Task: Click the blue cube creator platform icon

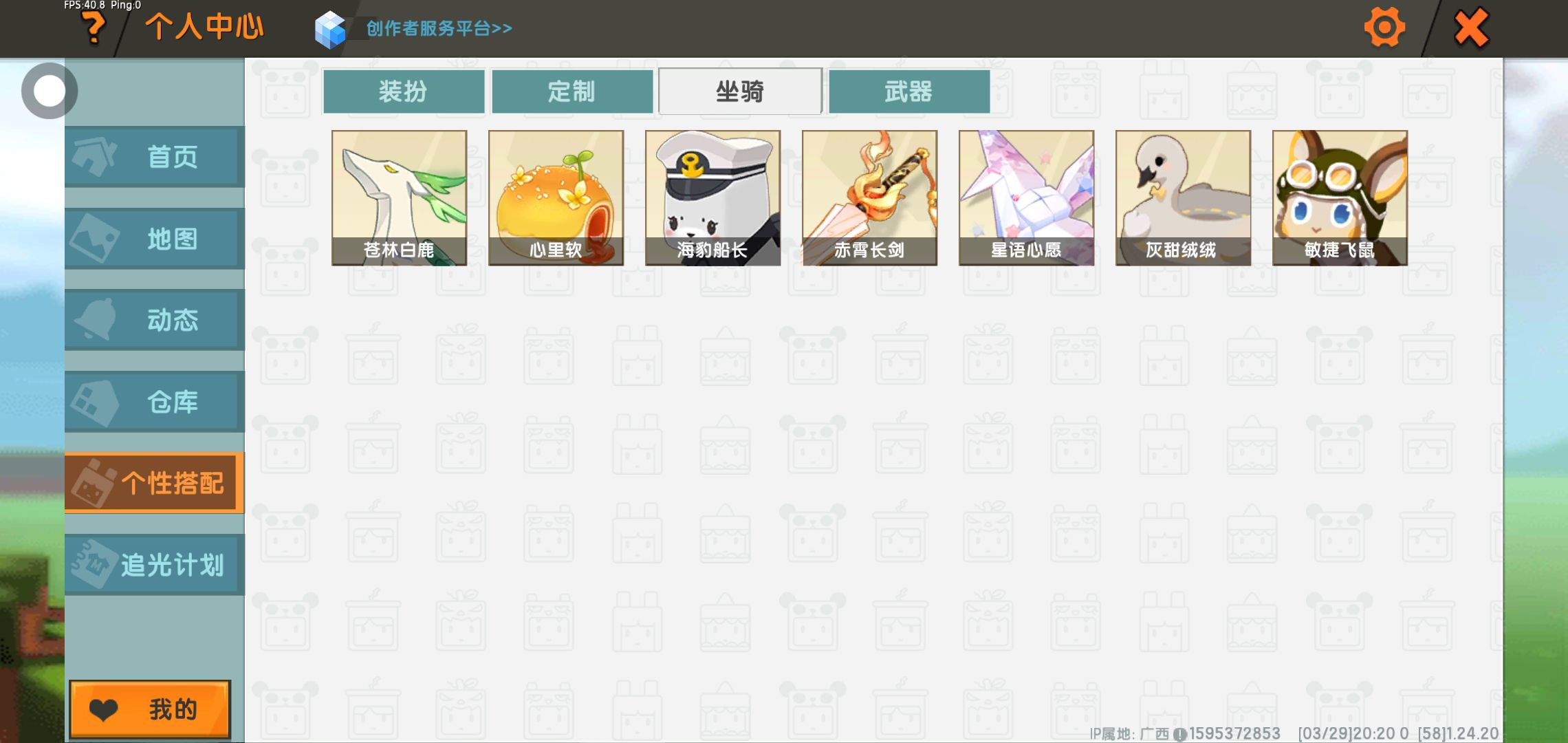Action: [330, 30]
